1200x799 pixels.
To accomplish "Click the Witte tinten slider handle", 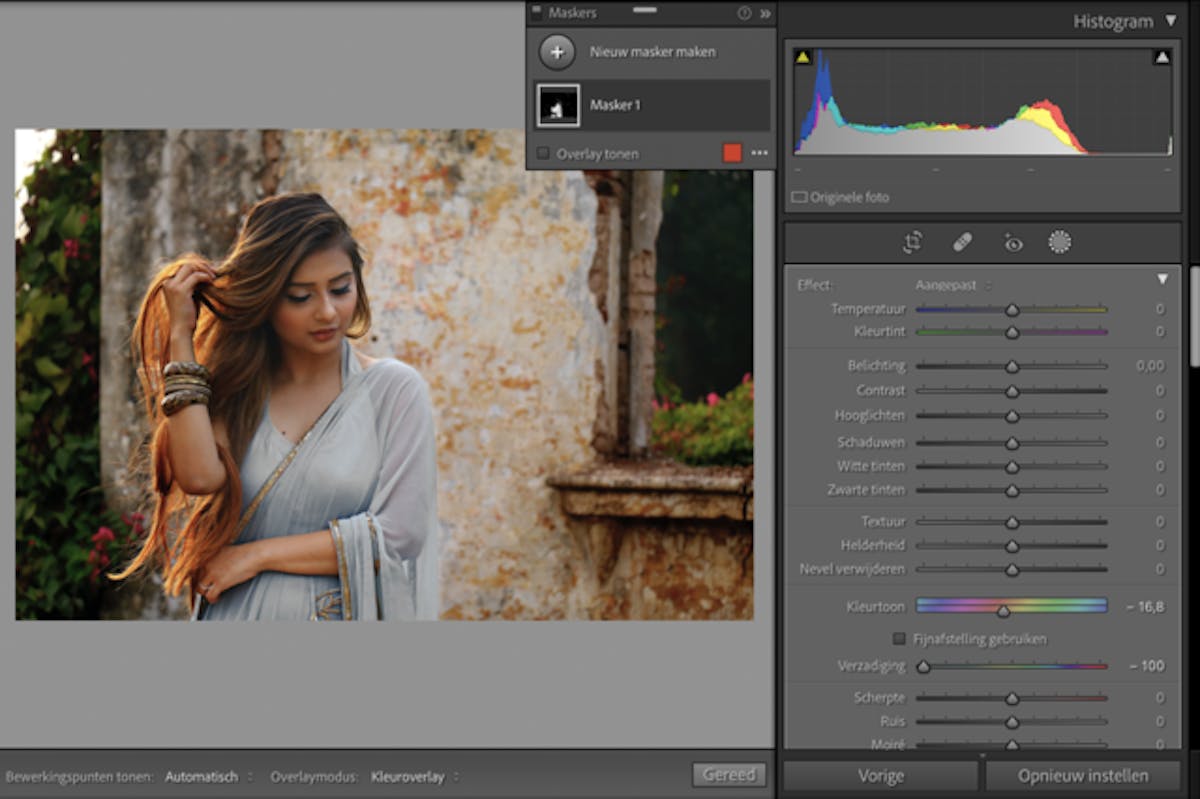I will tap(1012, 466).
